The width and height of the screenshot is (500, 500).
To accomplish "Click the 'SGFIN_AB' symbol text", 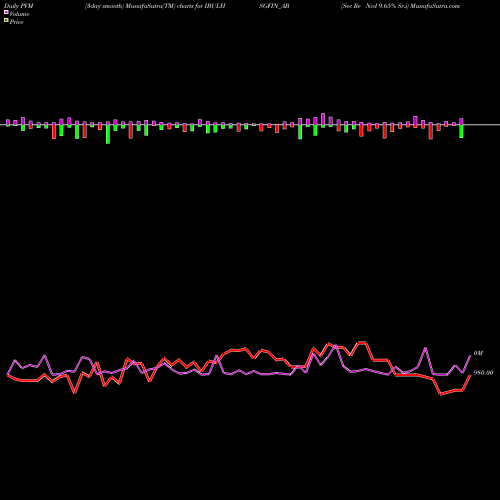I will [x=274, y=6].
